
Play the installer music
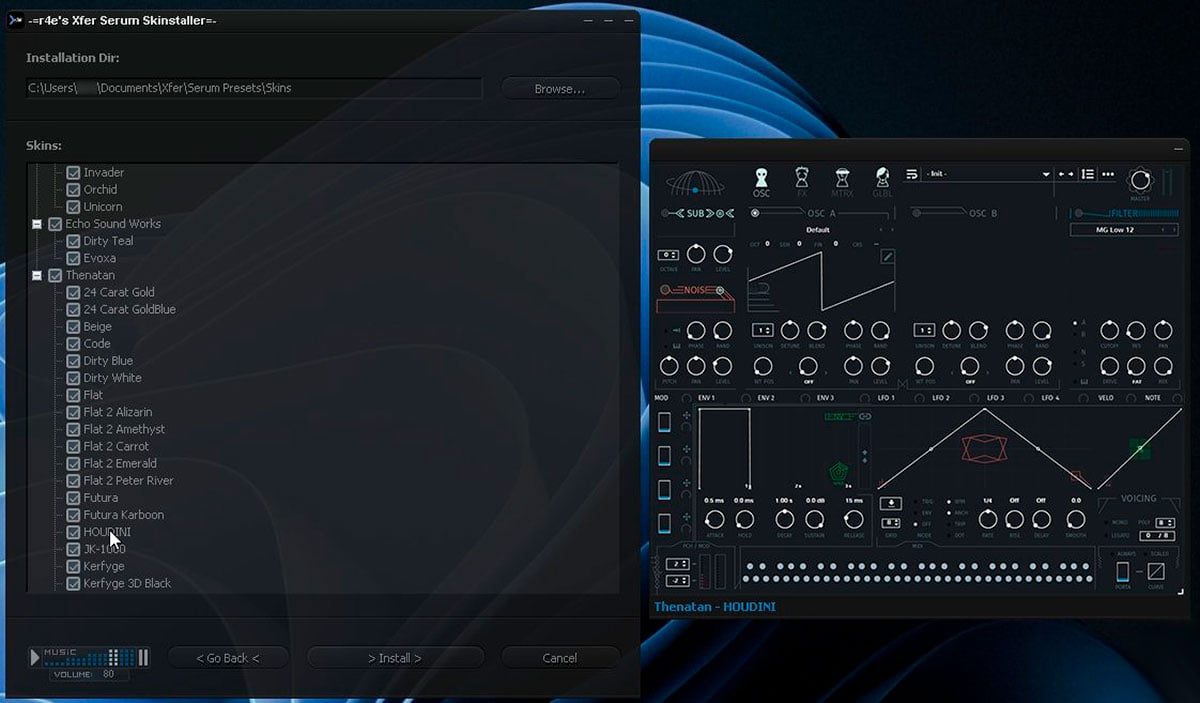(36, 657)
